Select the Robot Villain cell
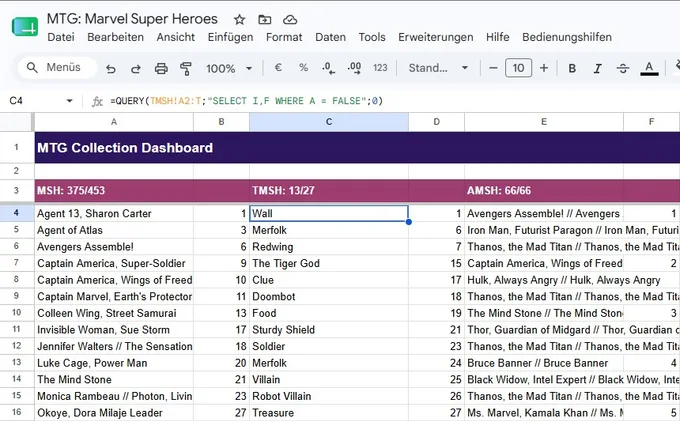 (x=329, y=396)
